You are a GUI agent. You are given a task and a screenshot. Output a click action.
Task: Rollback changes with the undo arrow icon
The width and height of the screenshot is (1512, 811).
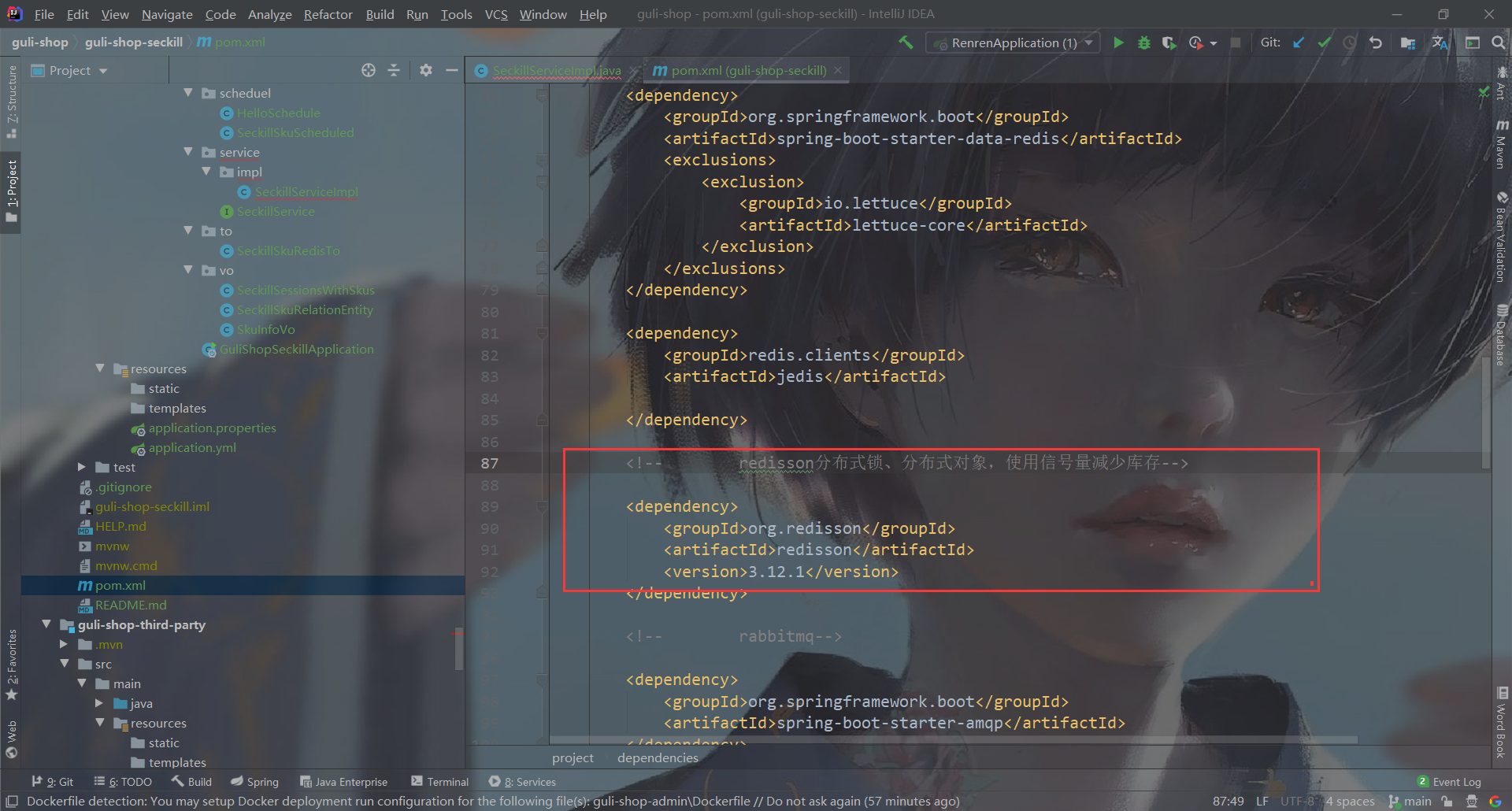[1375, 43]
